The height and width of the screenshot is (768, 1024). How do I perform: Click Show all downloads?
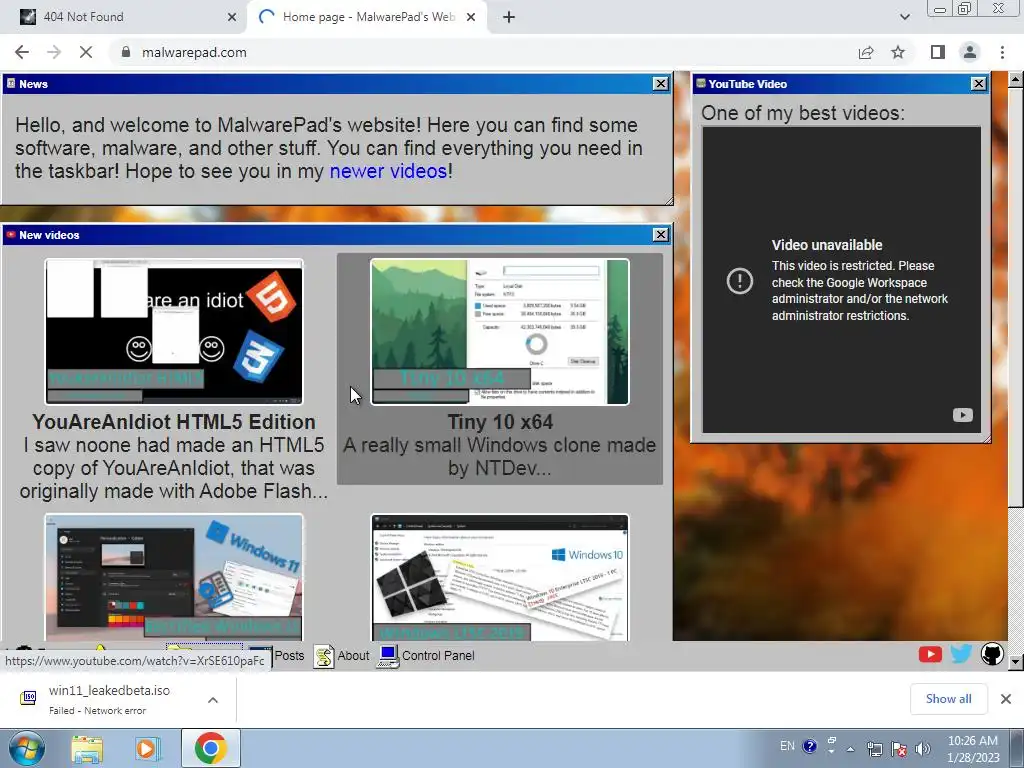tap(948, 699)
